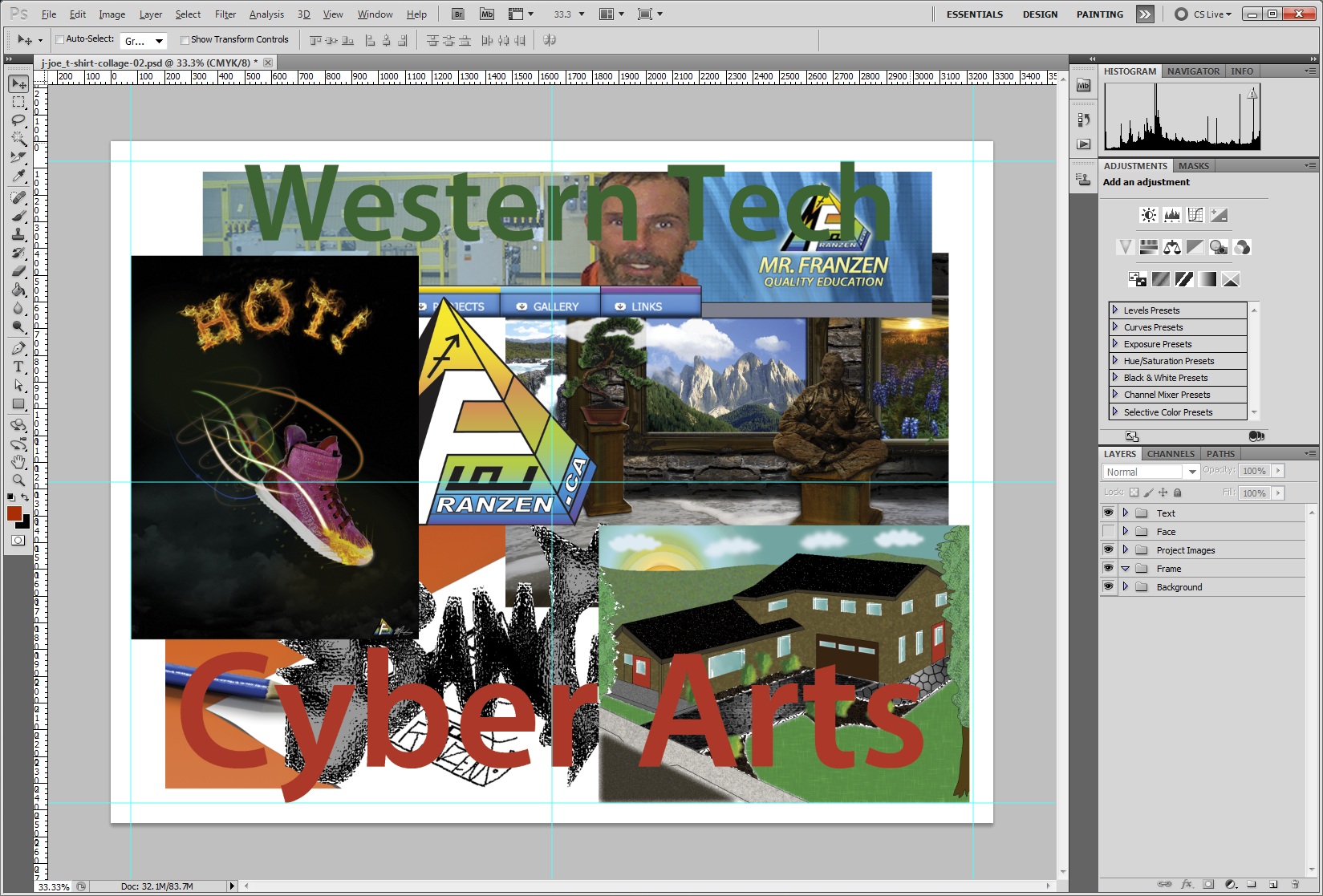The width and height of the screenshot is (1323, 896).
Task: Select the Zoom tool in toolbox
Action: click(18, 480)
